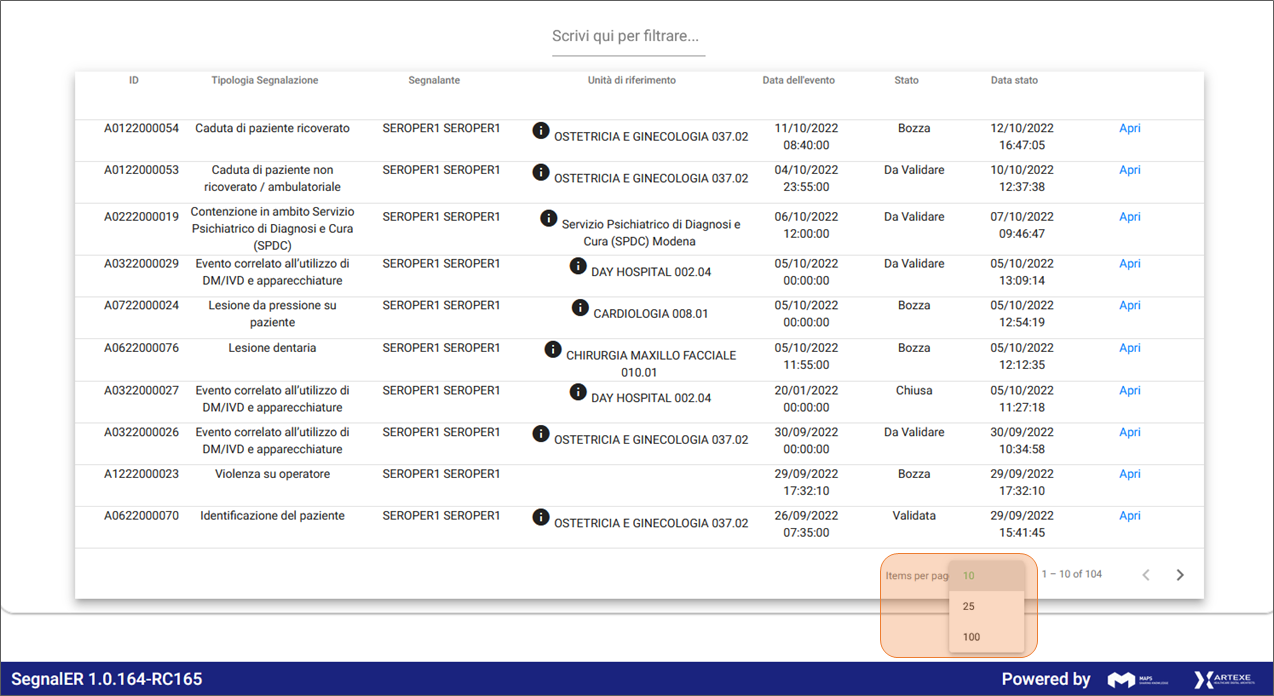Viewport: 1274px width, 696px height.
Task: Click info icon next to CARDIOLOGIA 008.01
Action: point(580,307)
